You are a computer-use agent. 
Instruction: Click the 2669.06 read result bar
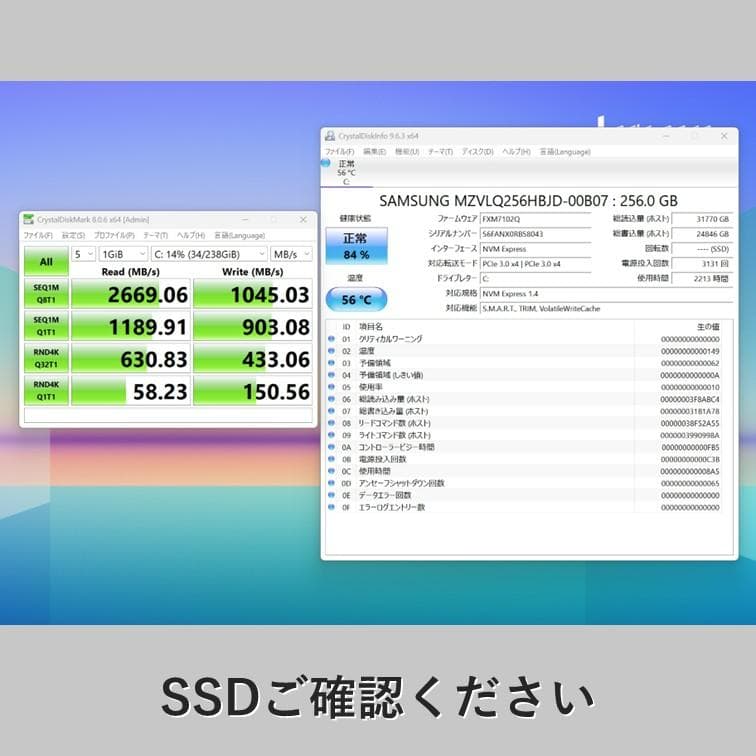(x=130, y=294)
